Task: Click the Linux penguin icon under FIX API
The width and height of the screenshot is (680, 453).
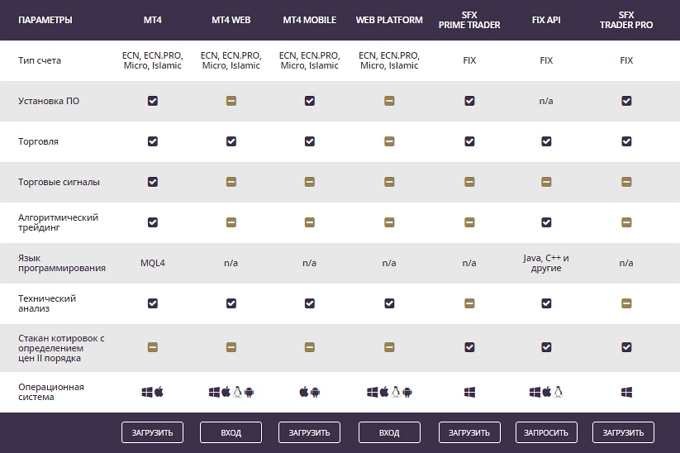Action: 558,392
